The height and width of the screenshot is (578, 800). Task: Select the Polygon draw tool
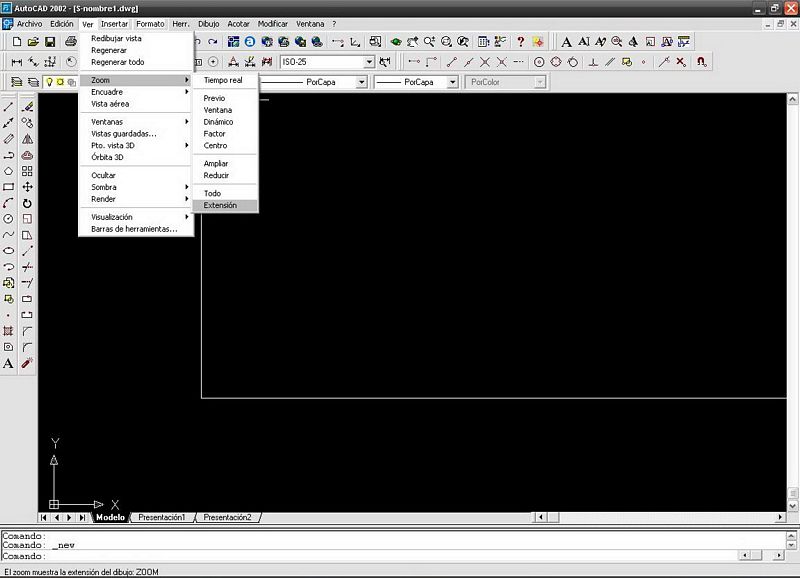click(8, 171)
